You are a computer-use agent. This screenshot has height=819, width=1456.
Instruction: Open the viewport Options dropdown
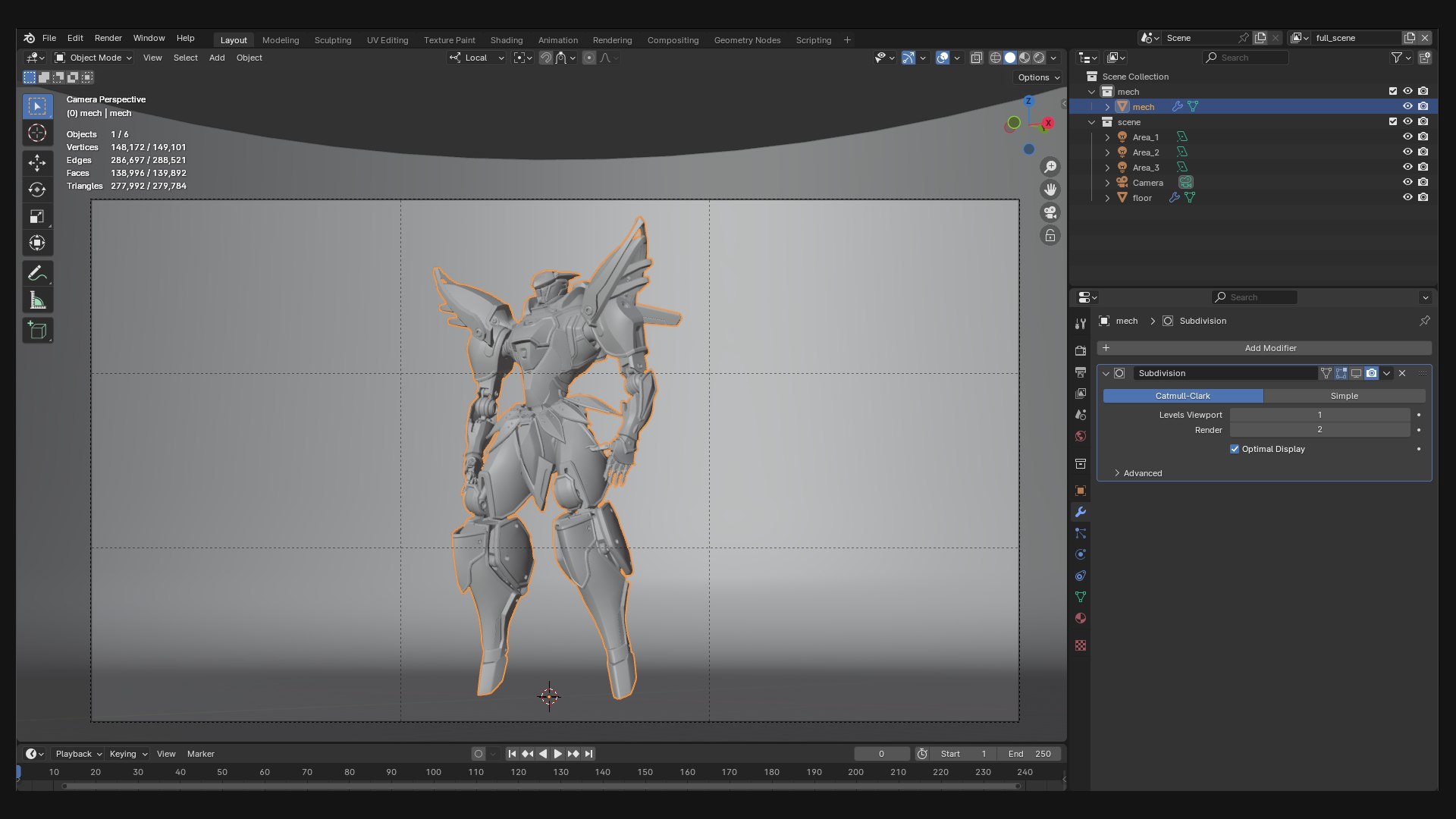pyautogui.click(x=1038, y=77)
